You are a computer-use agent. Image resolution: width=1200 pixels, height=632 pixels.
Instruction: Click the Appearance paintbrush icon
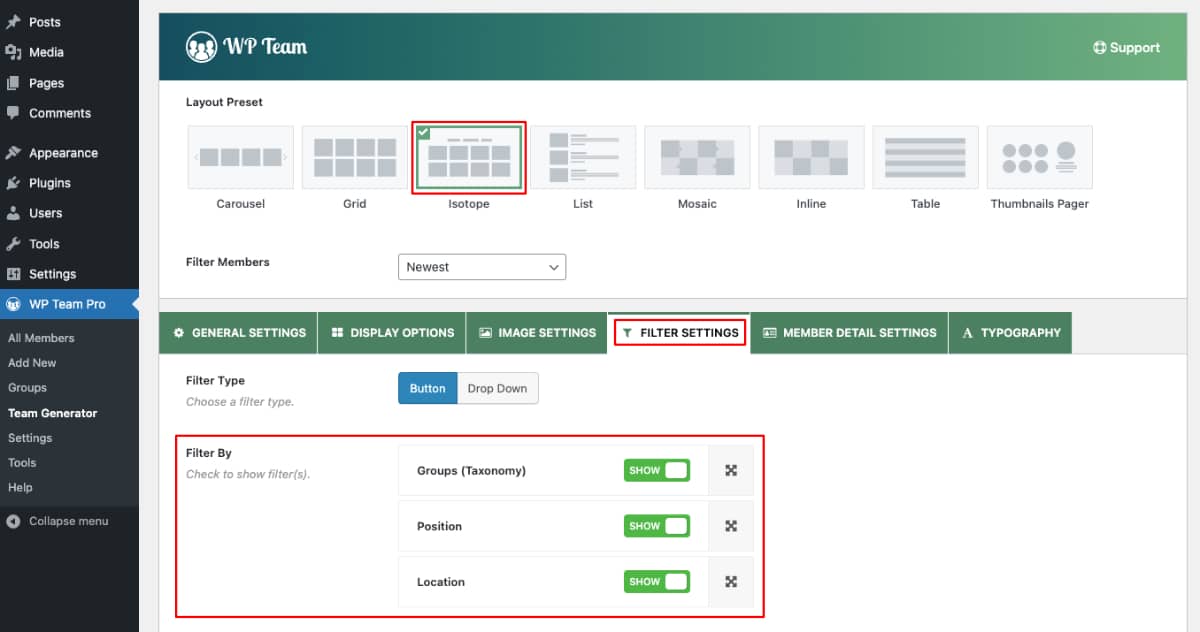pyautogui.click(x=13, y=153)
